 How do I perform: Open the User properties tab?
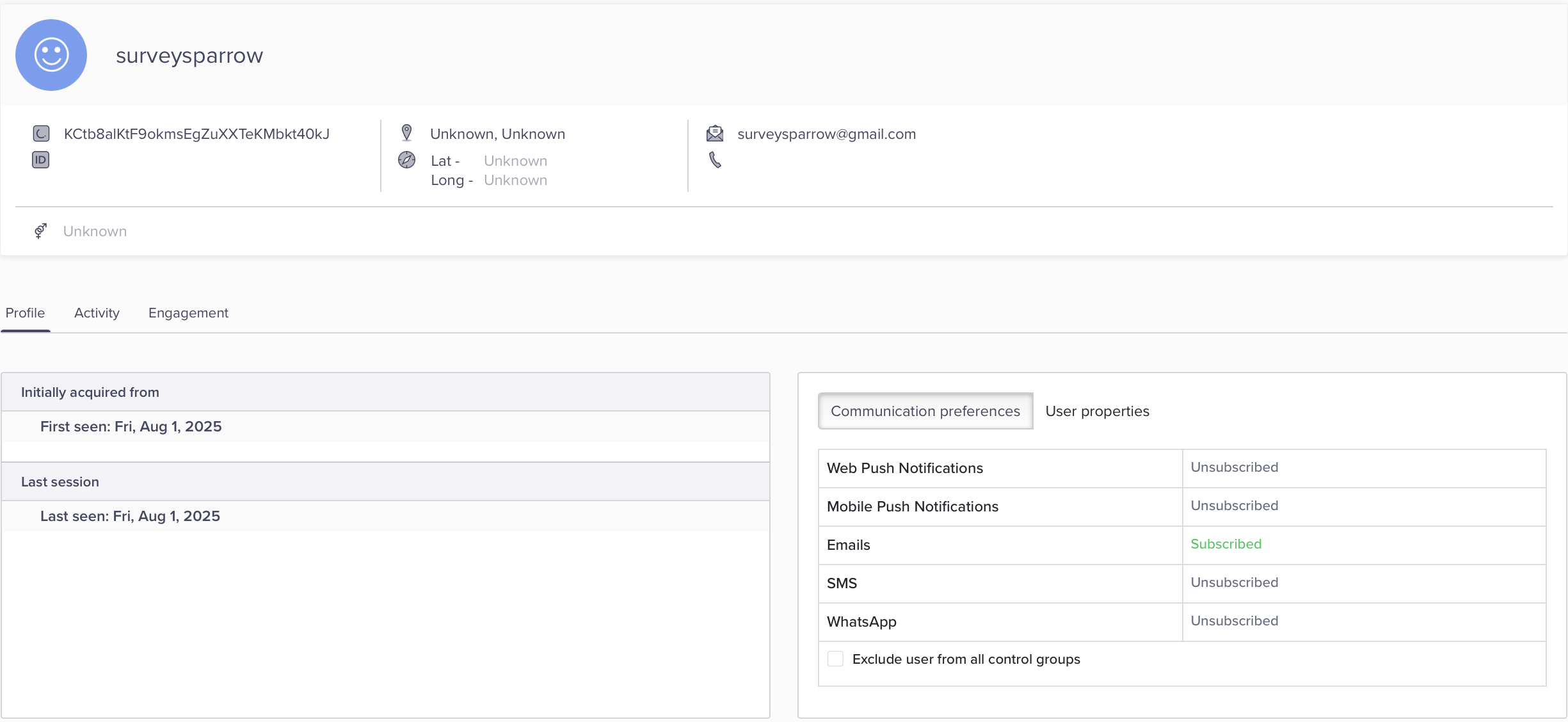pos(1097,411)
